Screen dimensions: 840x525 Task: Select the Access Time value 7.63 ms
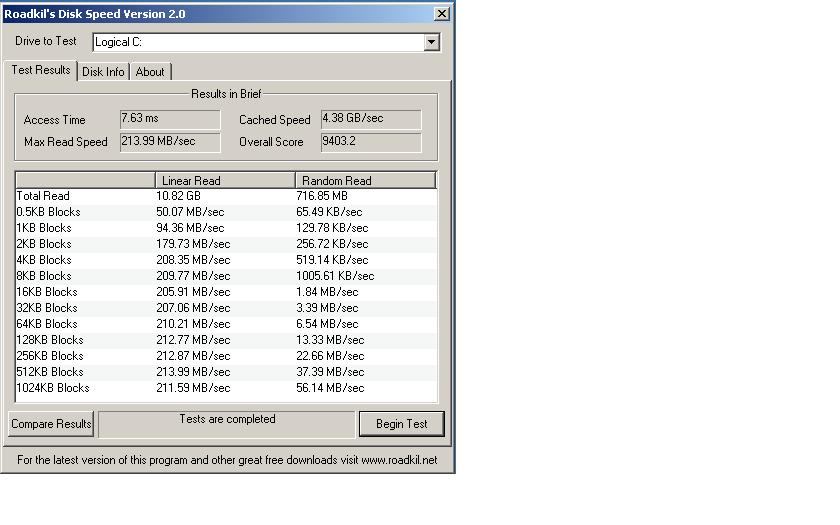click(x=170, y=119)
